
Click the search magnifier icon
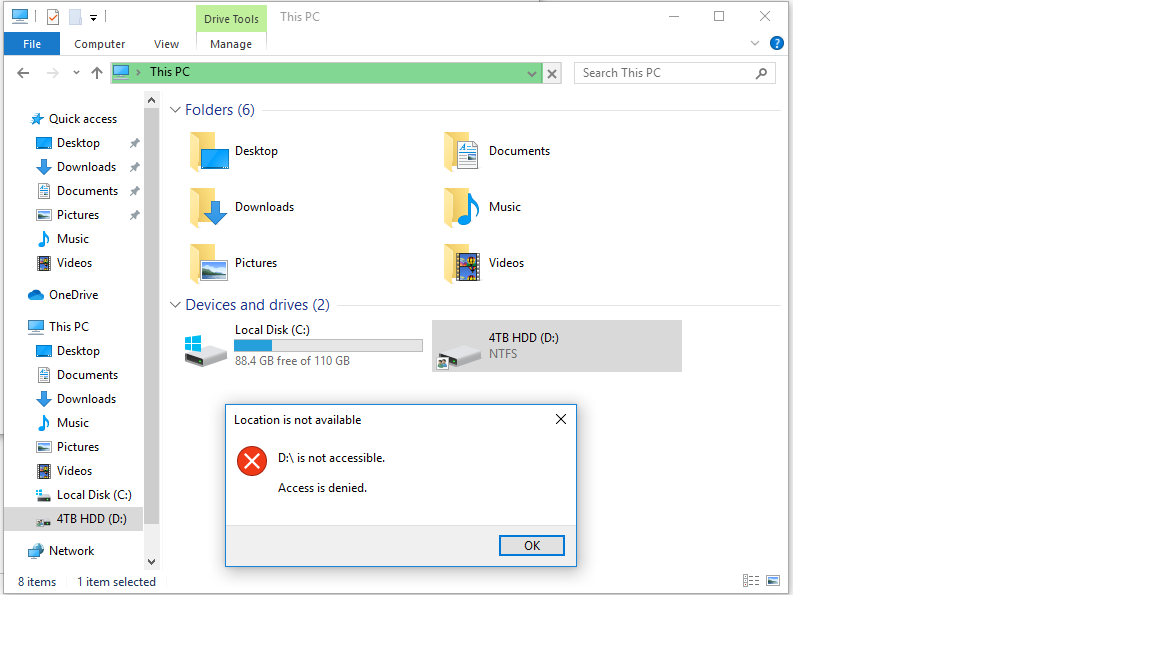761,73
